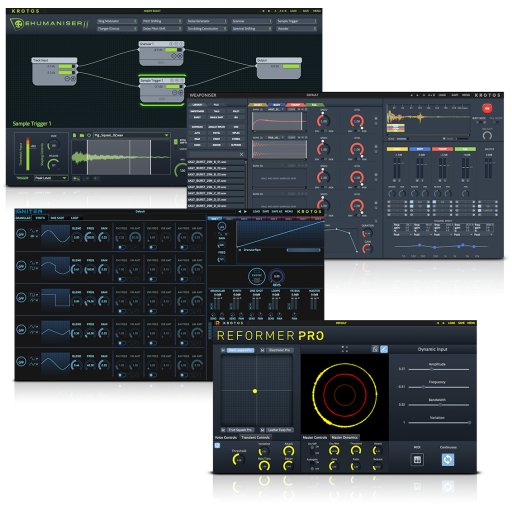The height and width of the screenshot is (512, 512).
Task: Go to next preset arrow in Igniter
Action: pos(246,212)
